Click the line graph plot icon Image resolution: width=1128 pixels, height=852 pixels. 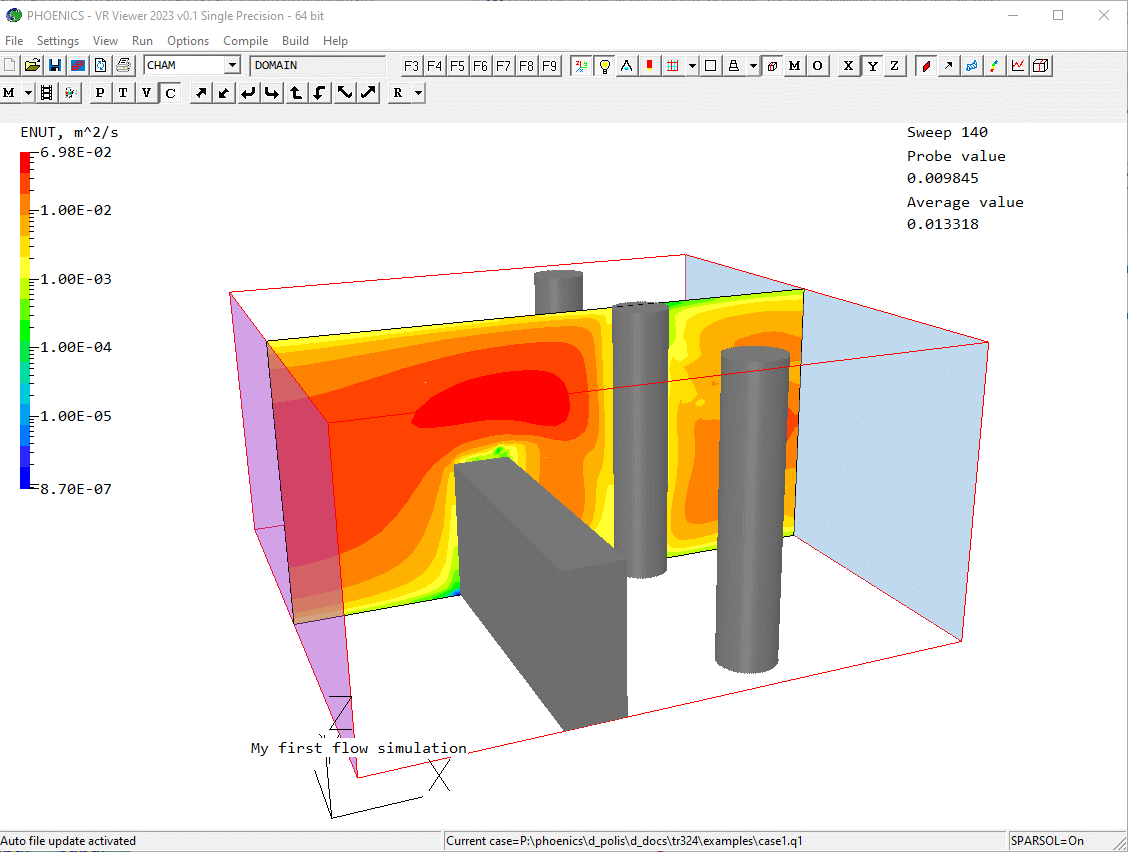coord(1018,66)
